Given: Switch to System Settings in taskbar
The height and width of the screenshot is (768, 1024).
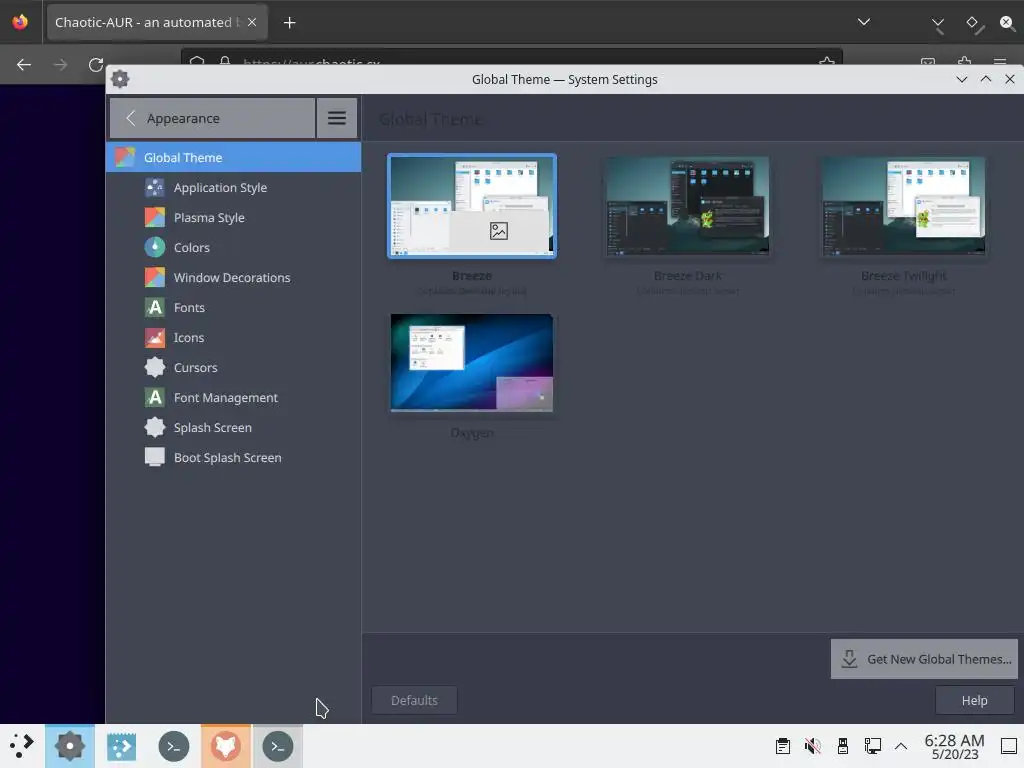Looking at the screenshot, I should point(70,746).
